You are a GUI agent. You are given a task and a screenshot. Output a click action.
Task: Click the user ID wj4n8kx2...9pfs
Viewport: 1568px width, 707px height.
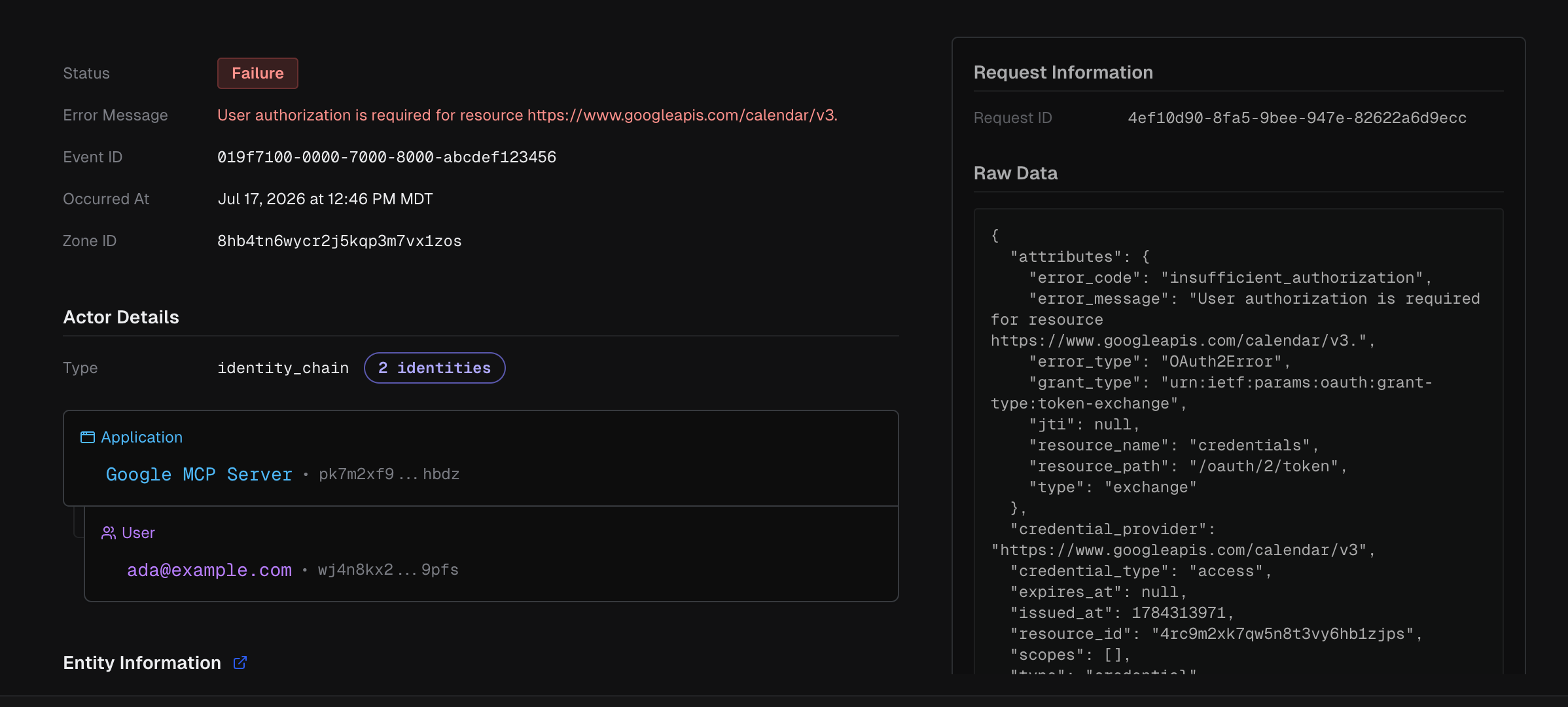389,570
